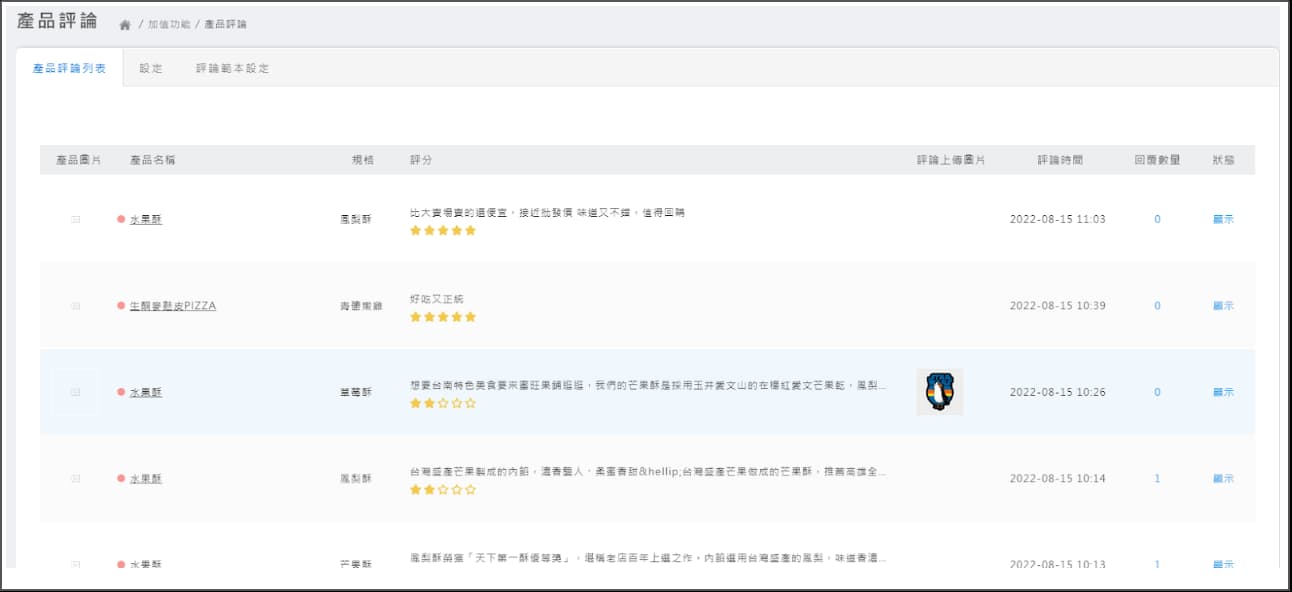Viewport: 1292px width, 592px height.
Task: Toggle 顯示 status for the 11:03 review
Action: [1223, 220]
